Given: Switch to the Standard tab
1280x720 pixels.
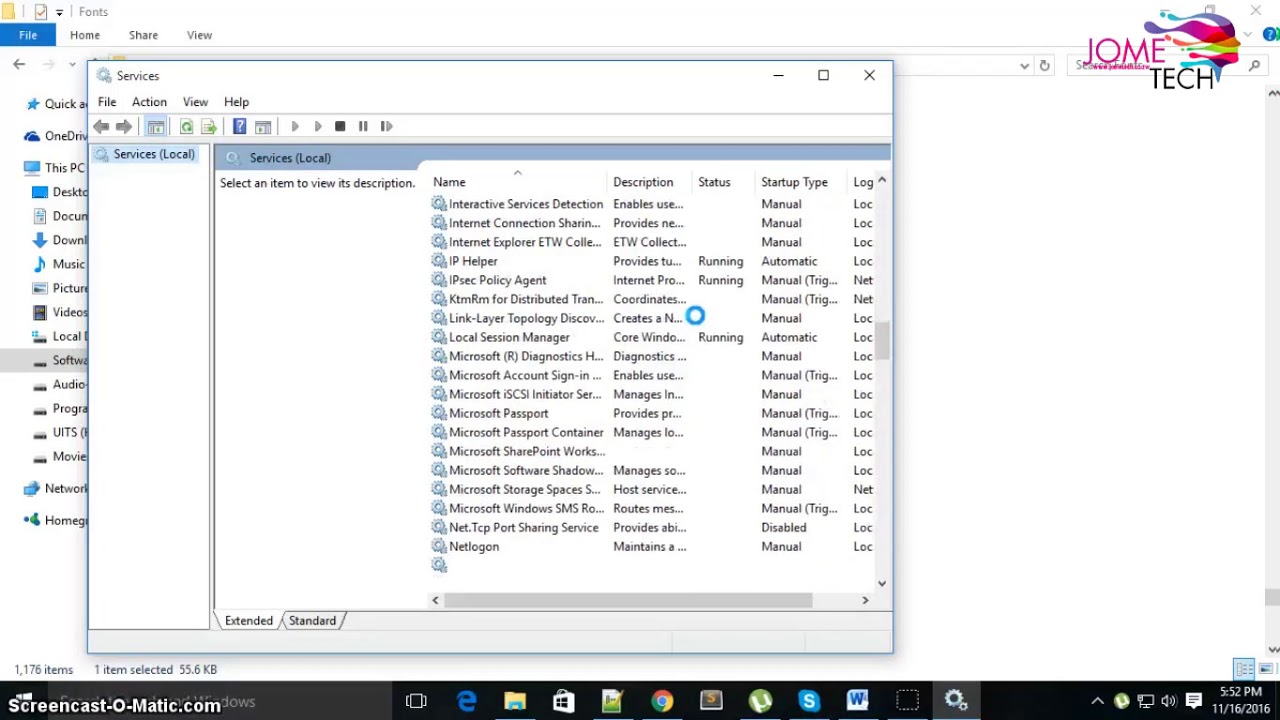Looking at the screenshot, I should coord(312,621).
